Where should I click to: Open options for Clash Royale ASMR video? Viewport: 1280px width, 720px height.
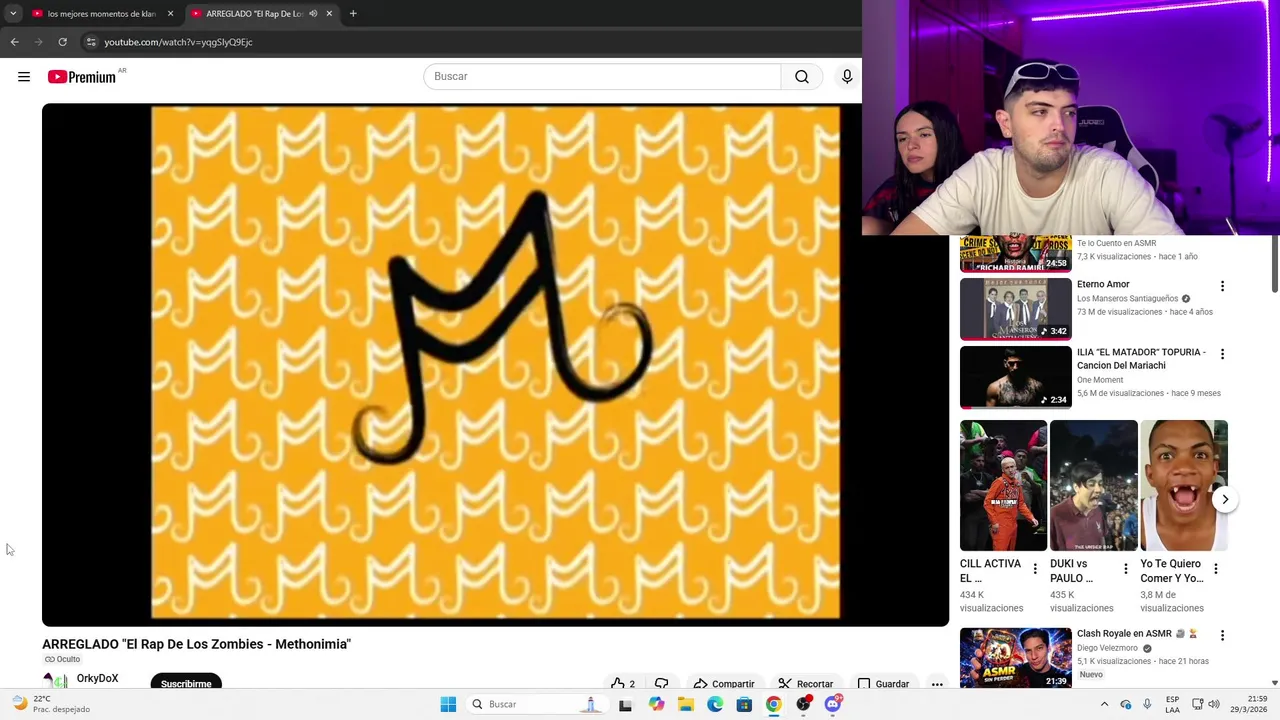pyautogui.click(x=1222, y=635)
